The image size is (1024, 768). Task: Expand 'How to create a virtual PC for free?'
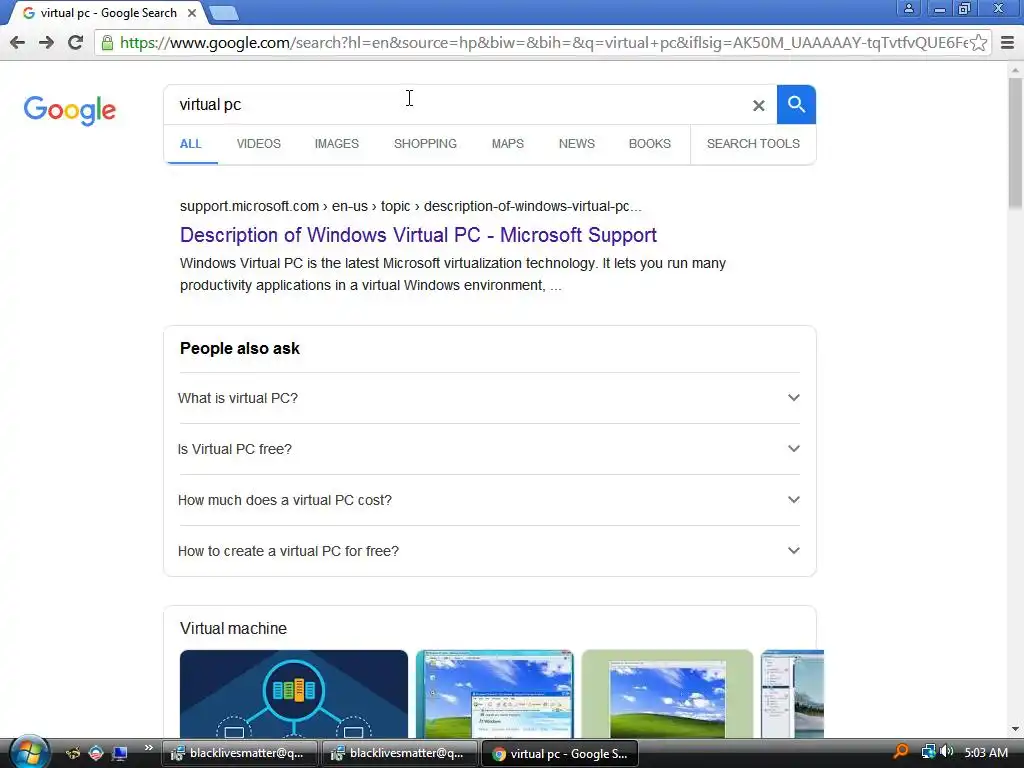(489, 551)
